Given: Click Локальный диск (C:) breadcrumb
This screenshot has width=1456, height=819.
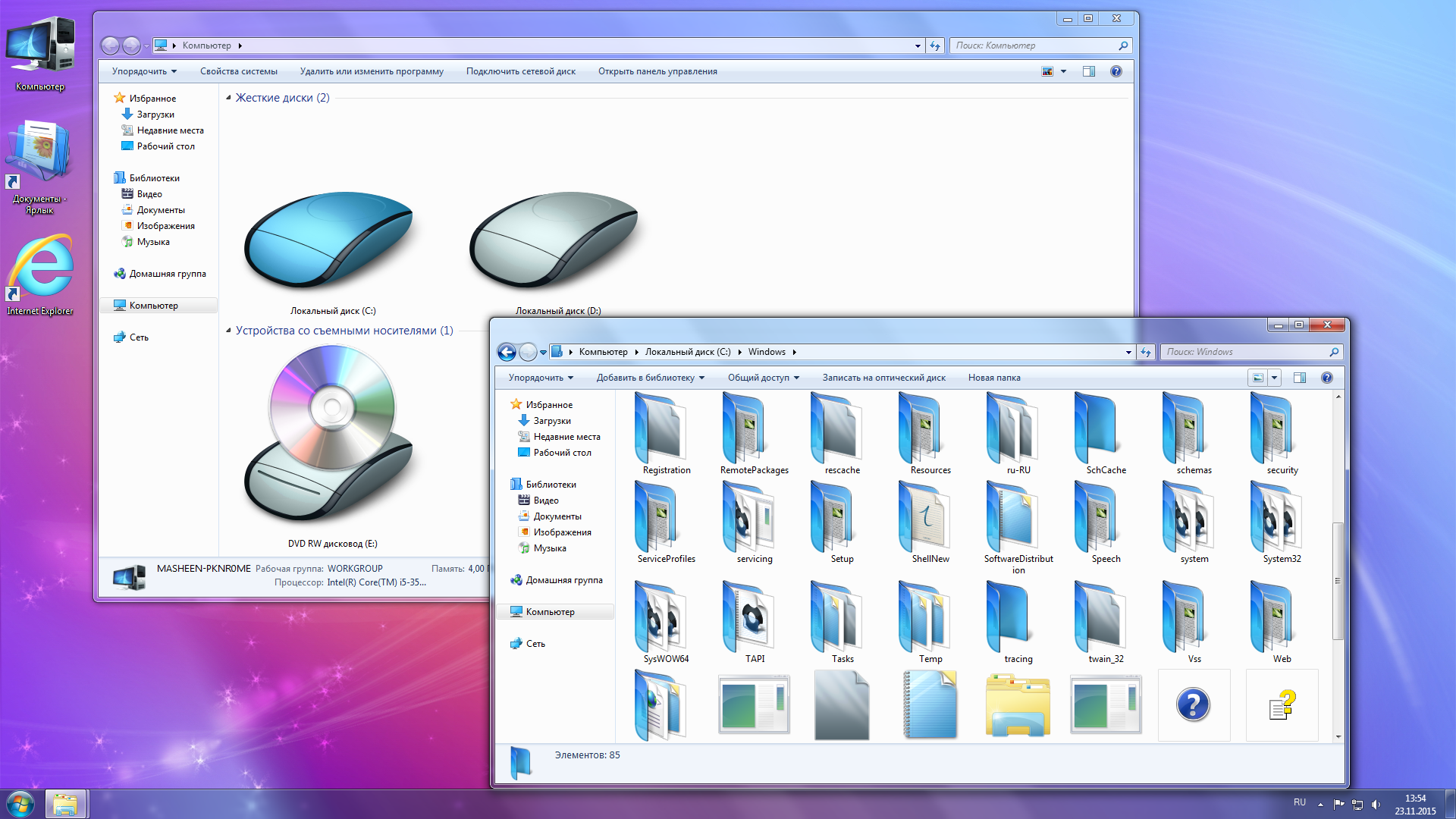Looking at the screenshot, I should [x=688, y=352].
